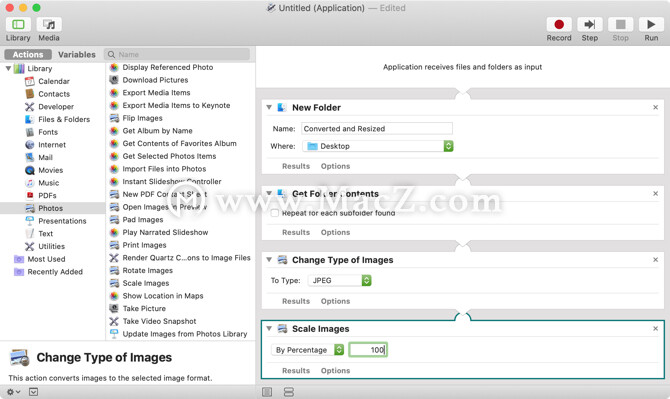This screenshot has width=670, height=399.
Task: Select Take Video Snapshot action
Action: (159, 321)
